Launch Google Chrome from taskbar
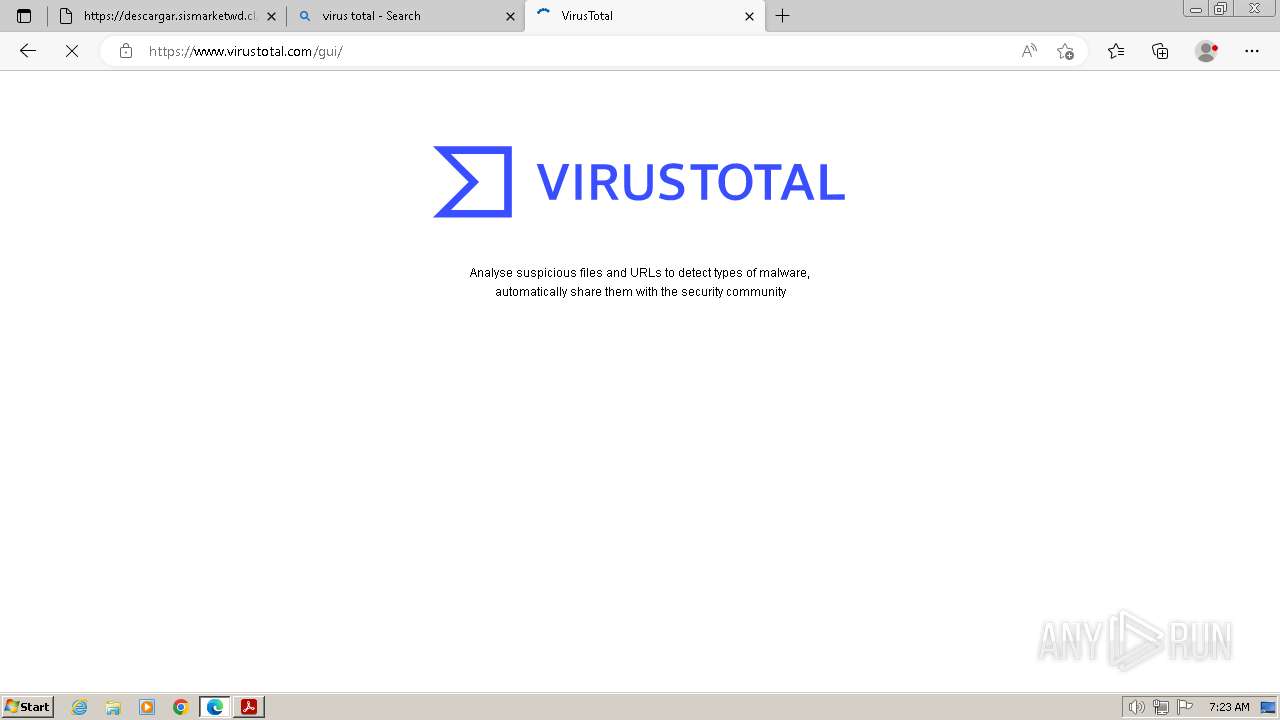Viewport: 1280px width, 720px height. click(x=181, y=707)
